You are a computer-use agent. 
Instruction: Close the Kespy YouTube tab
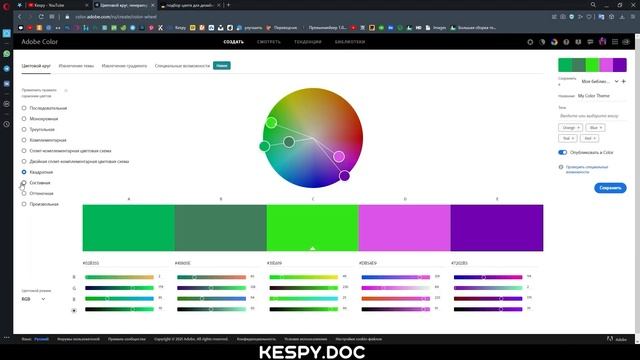pyautogui.click(x=87, y=5)
